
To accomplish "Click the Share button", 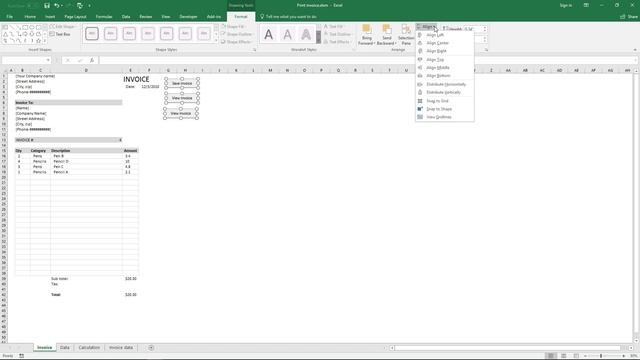I will coord(629,17).
